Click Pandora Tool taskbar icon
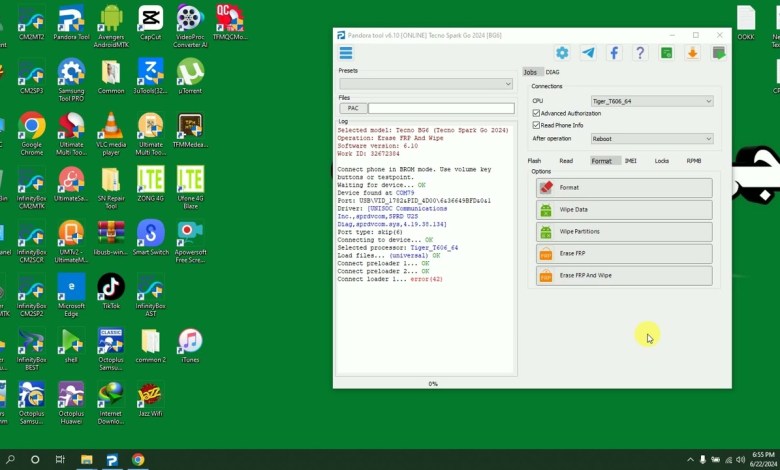 pyautogui.click(x=112, y=460)
